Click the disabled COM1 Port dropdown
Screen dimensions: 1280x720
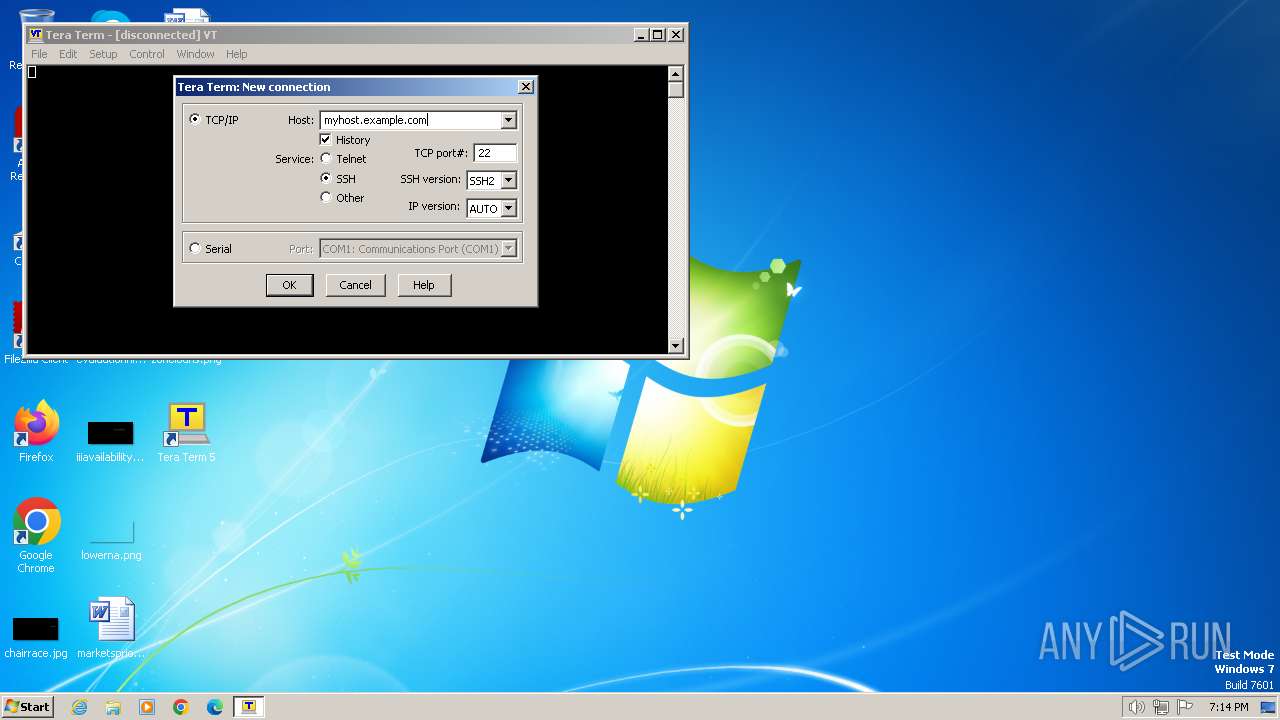(x=418, y=248)
